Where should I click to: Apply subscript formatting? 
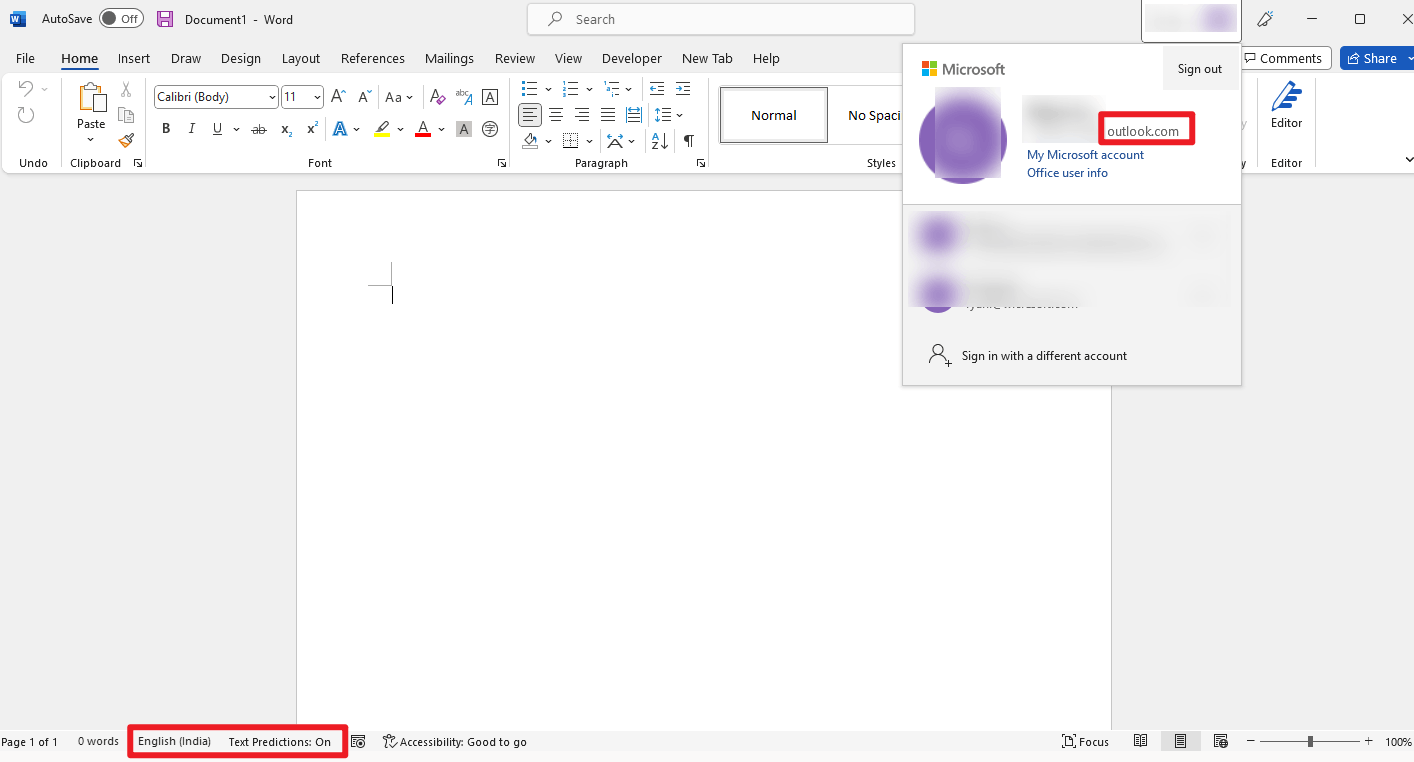[x=286, y=129]
